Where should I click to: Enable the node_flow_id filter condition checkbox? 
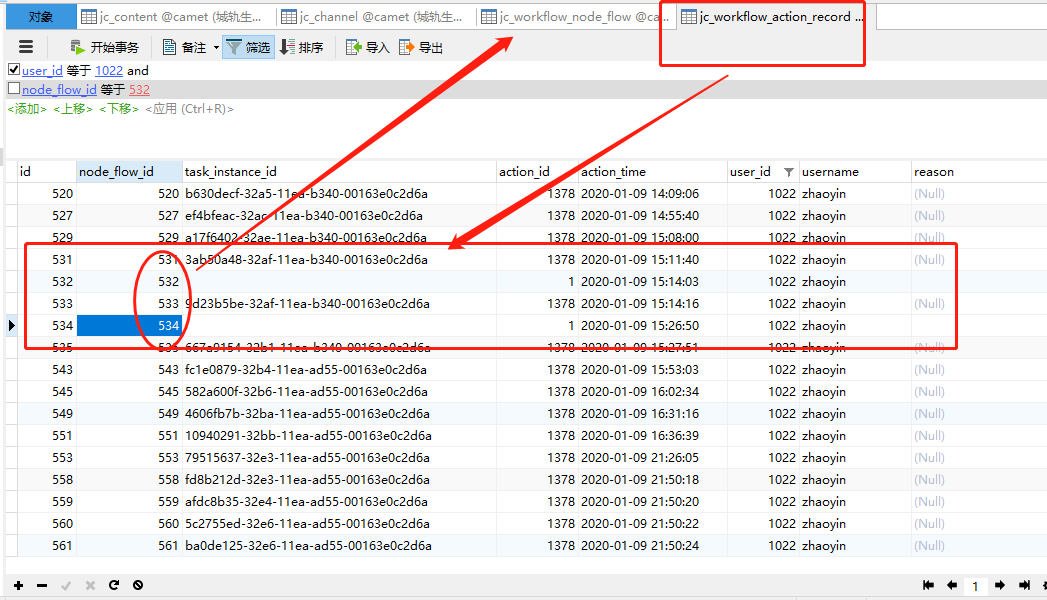coord(14,89)
